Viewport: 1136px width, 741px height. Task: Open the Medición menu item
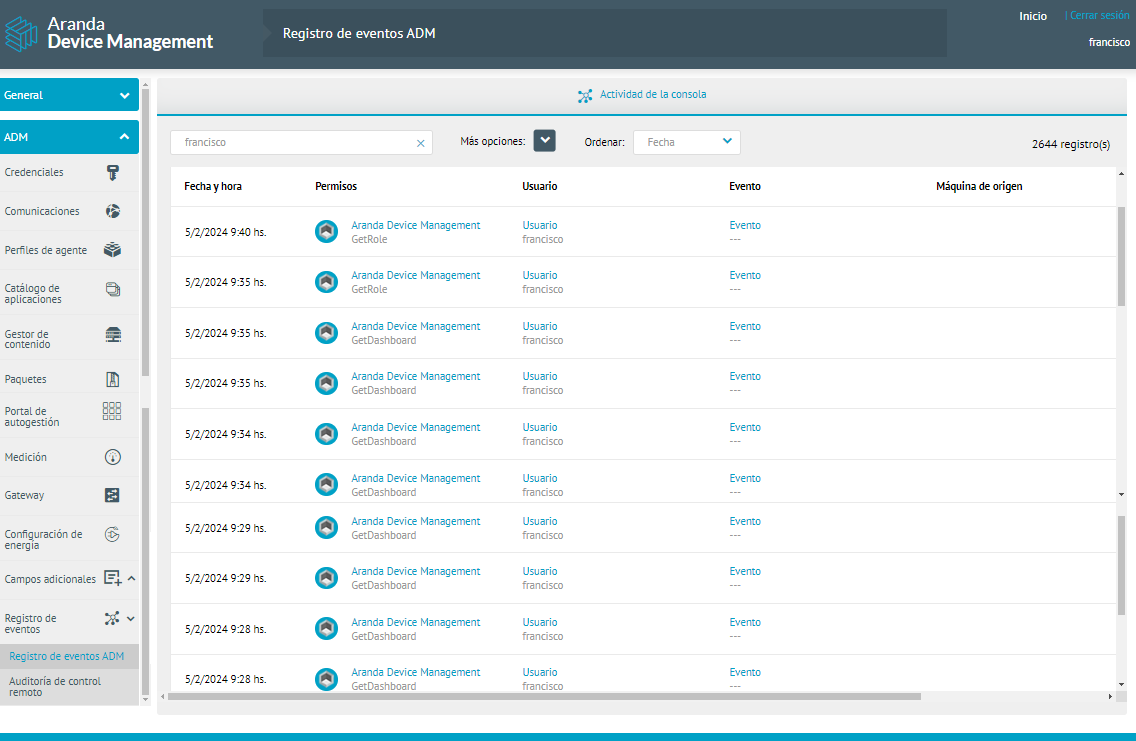pos(69,457)
